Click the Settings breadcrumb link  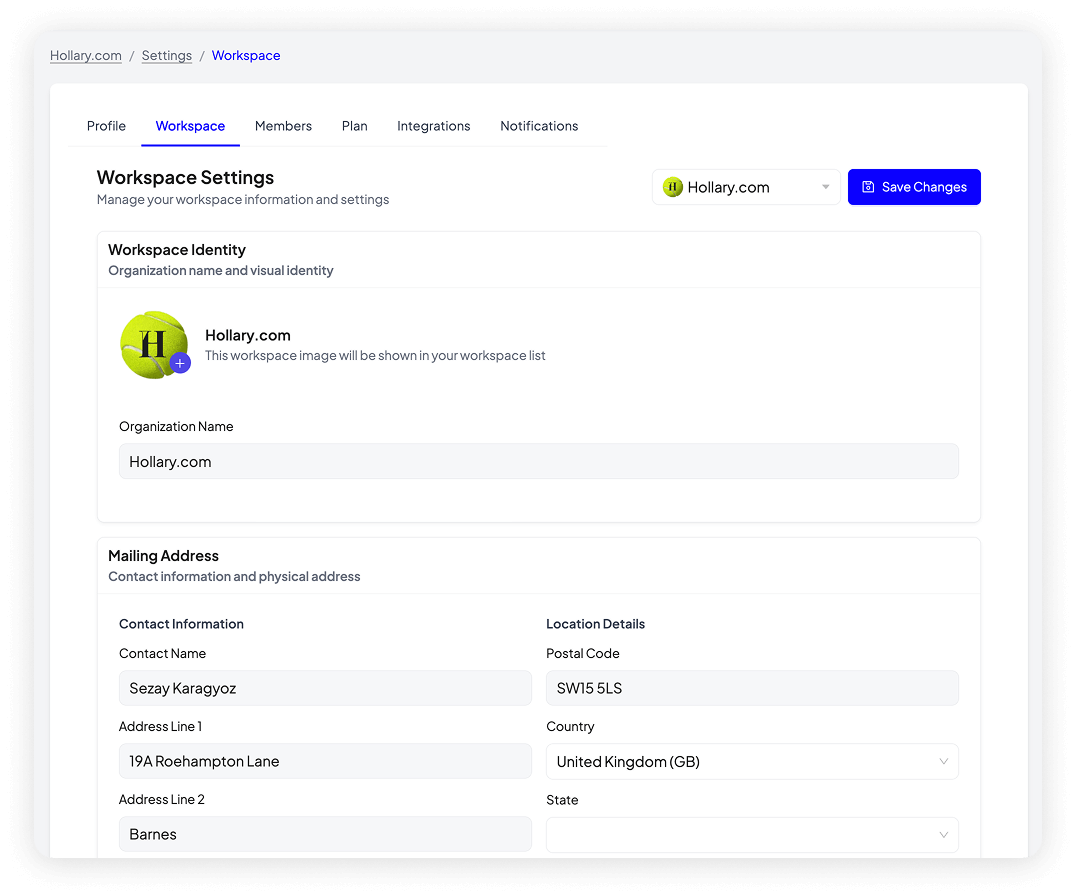tap(167, 56)
